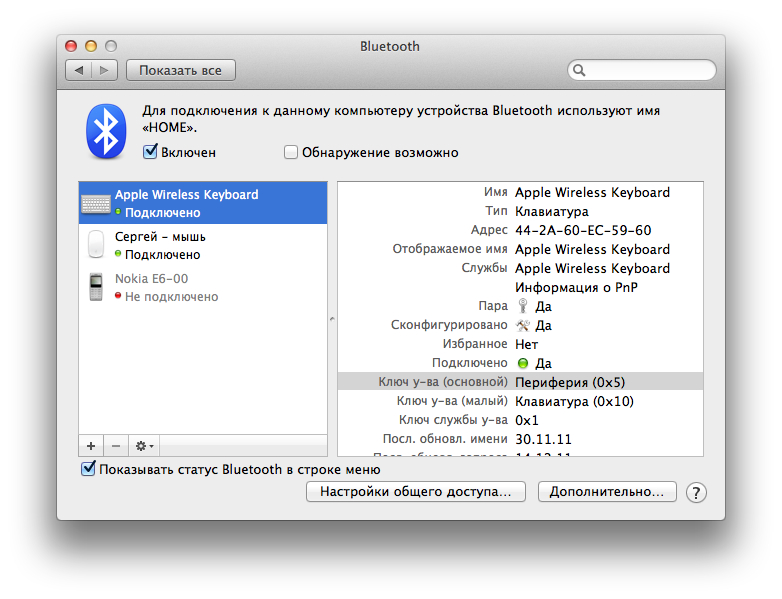Remove selected device with minus button
This screenshot has width=782, height=599.
coord(116,445)
